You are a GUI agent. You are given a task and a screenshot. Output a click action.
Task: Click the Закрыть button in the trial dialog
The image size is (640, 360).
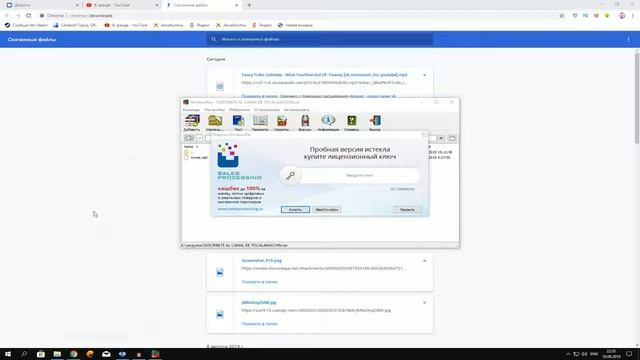[x=407, y=209]
